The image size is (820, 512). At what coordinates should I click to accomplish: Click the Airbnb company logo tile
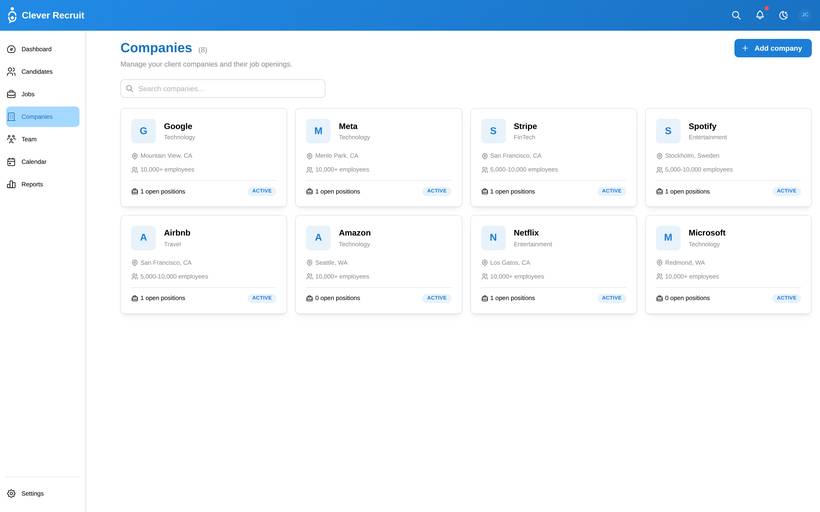tap(143, 237)
